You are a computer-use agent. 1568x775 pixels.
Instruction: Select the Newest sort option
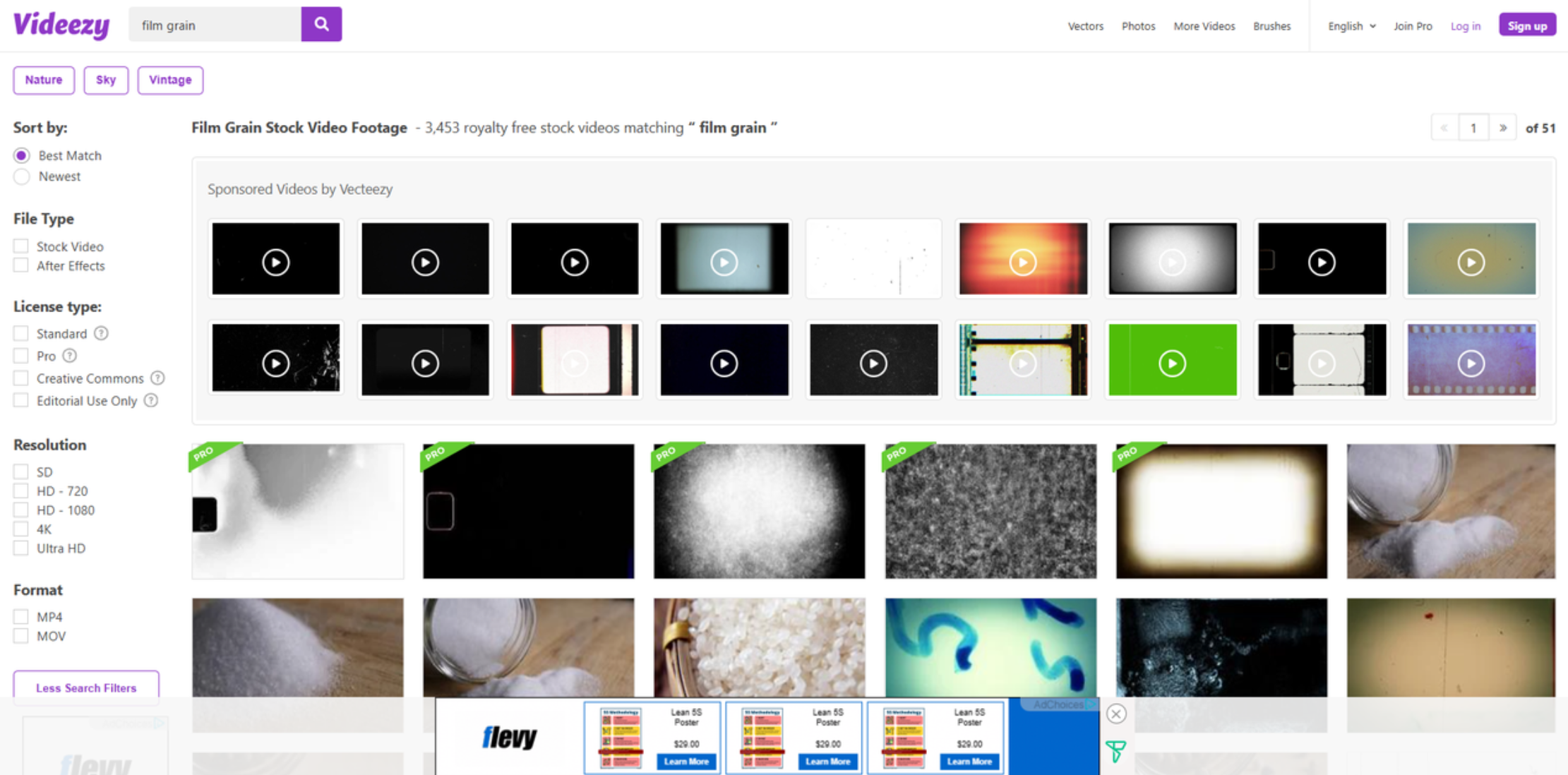pyautogui.click(x=21, y=176)
